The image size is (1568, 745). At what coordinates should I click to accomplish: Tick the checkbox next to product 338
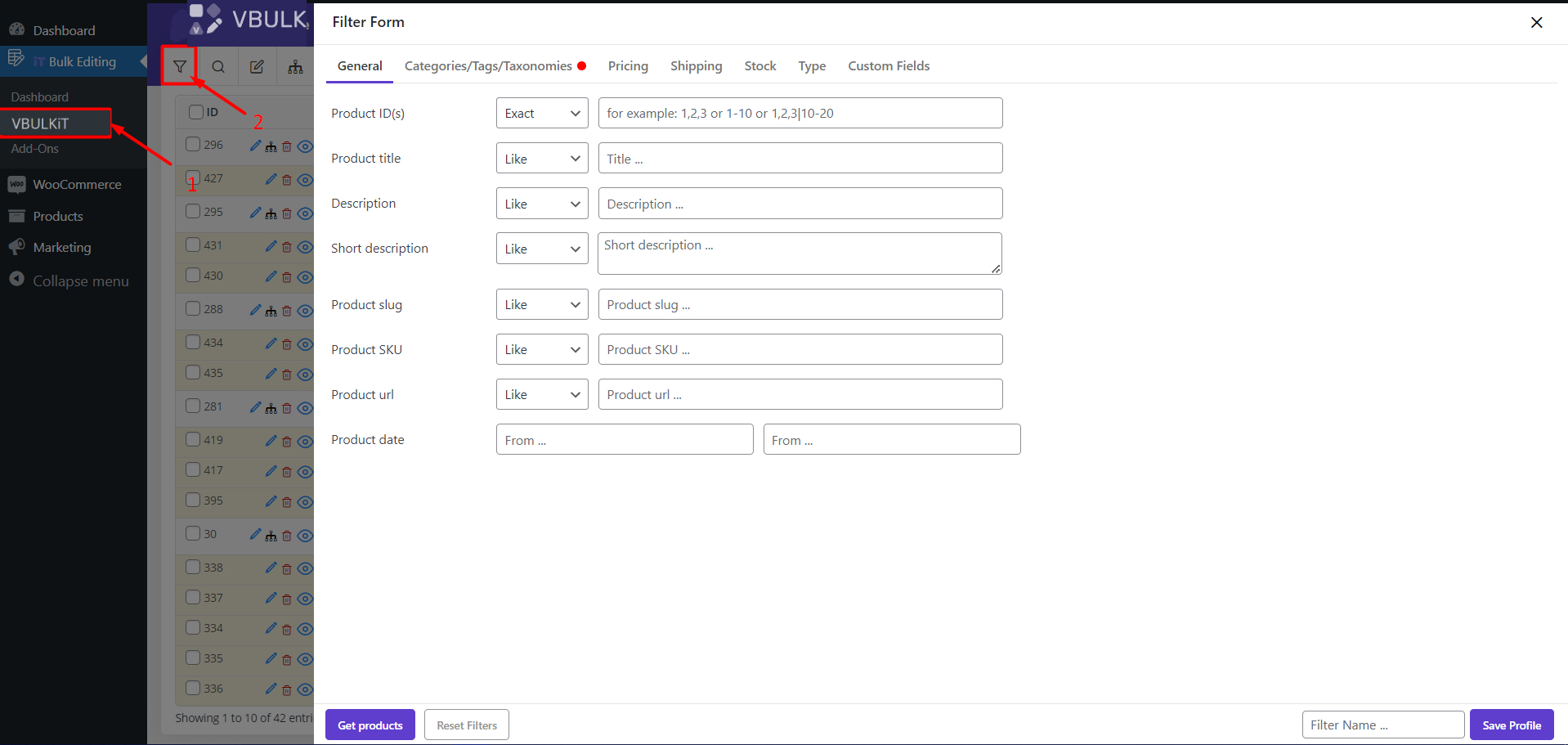(x=191, y=566)
